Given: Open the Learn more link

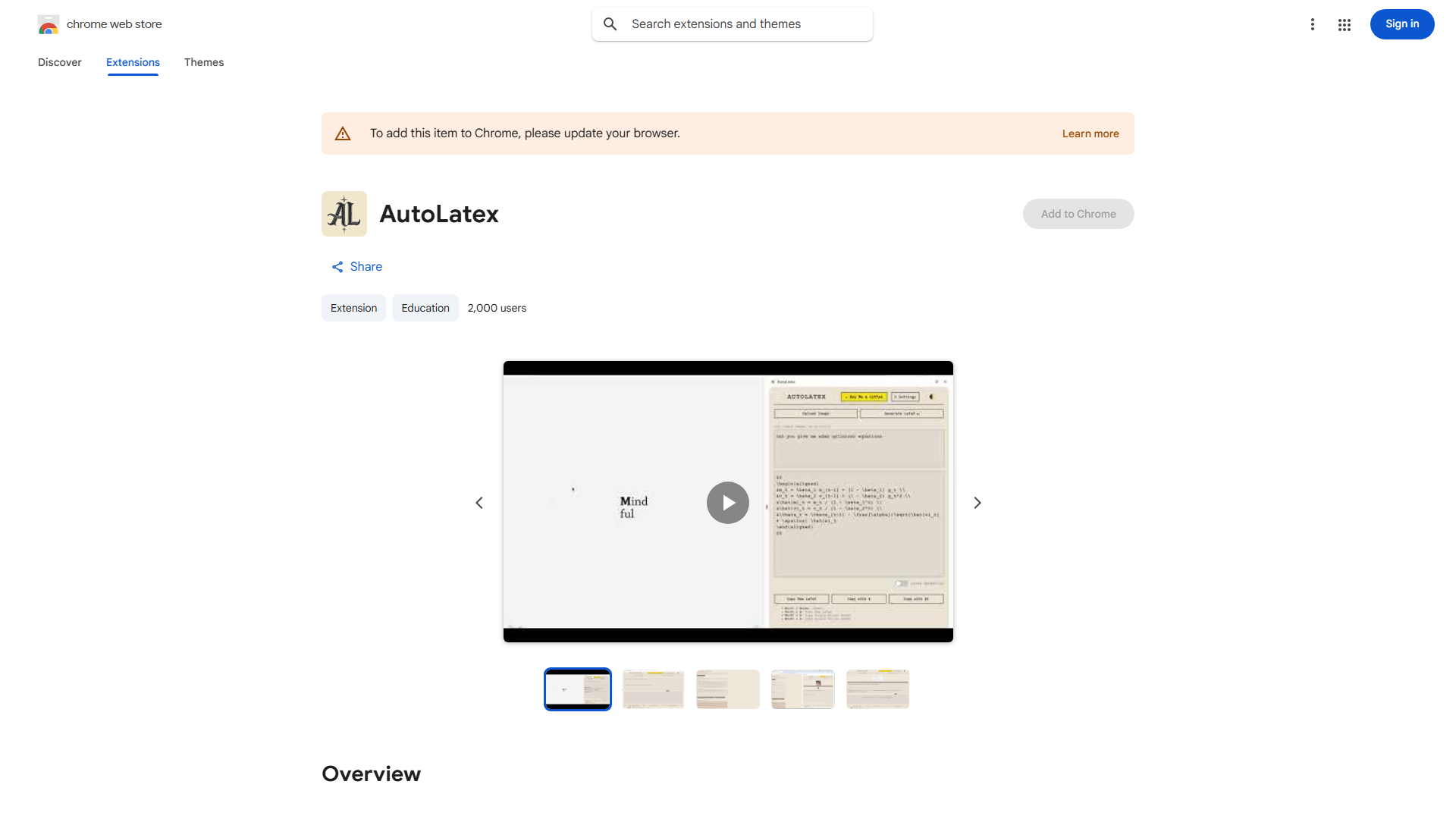Looking at the screenshot, I should point(1090,133).
